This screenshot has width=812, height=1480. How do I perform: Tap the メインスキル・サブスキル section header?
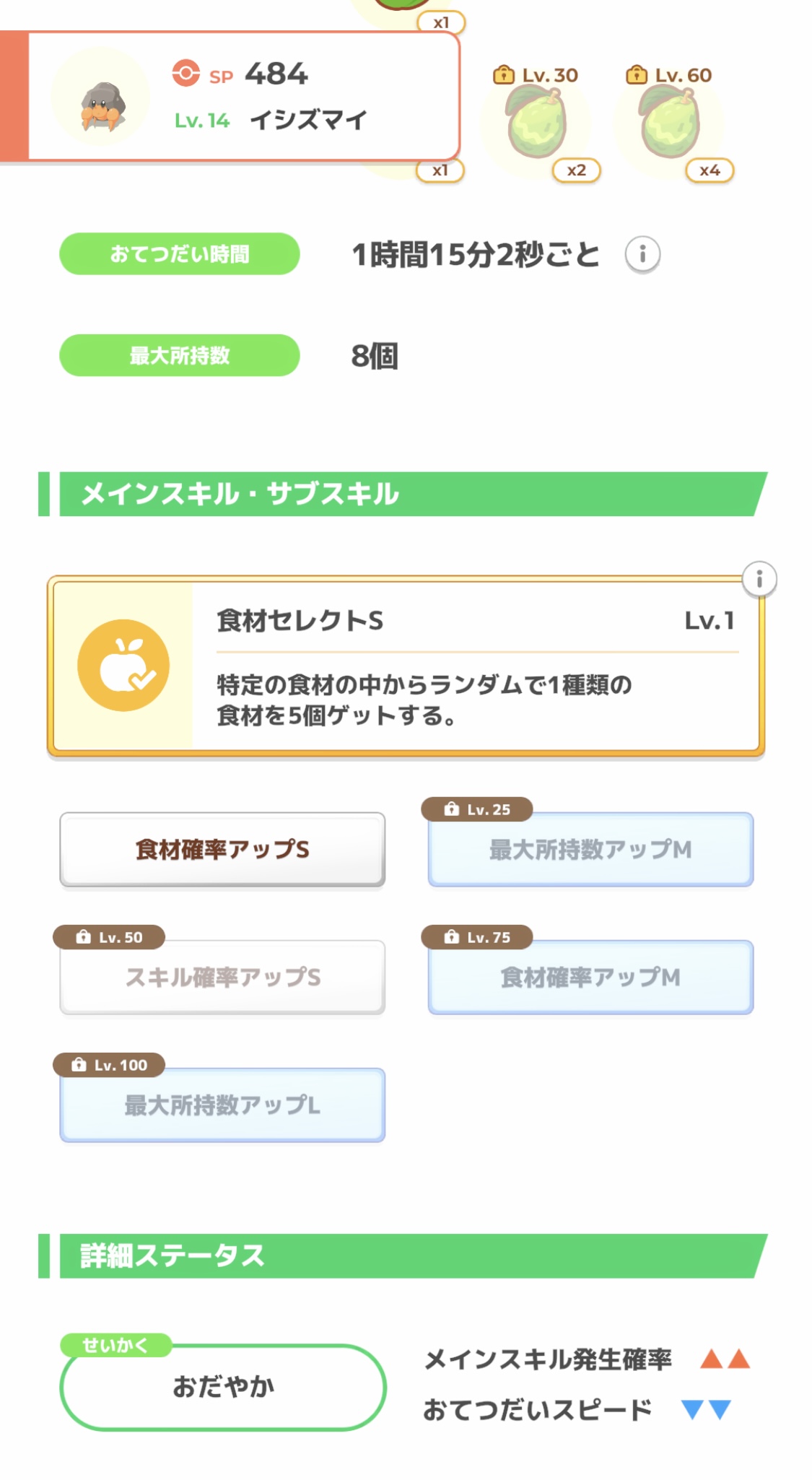coord(404,494)
